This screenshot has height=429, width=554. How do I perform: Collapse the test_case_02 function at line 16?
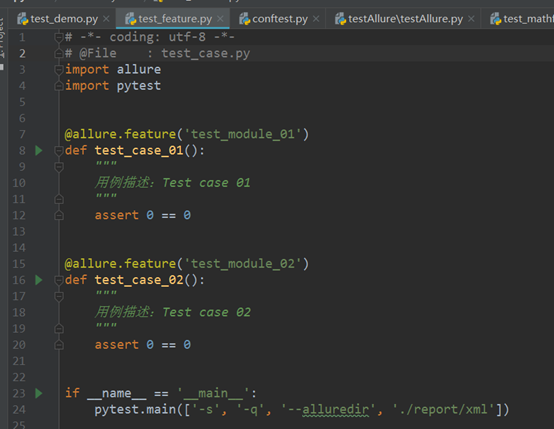coord(59,280)
